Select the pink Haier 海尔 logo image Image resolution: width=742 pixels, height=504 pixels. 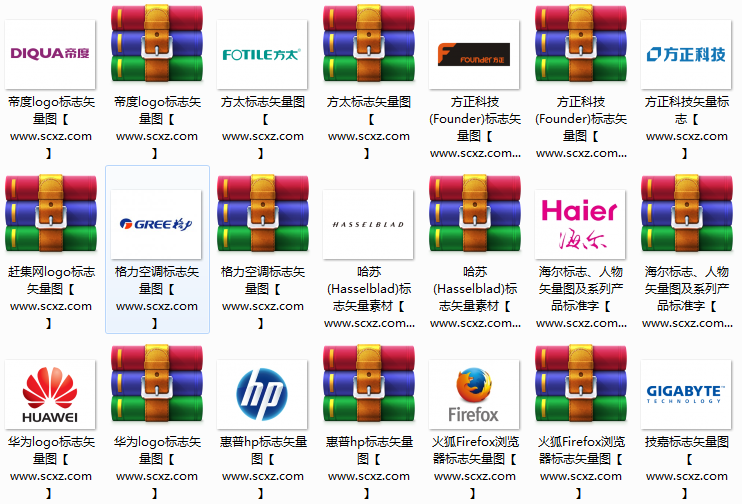point(581,224)
